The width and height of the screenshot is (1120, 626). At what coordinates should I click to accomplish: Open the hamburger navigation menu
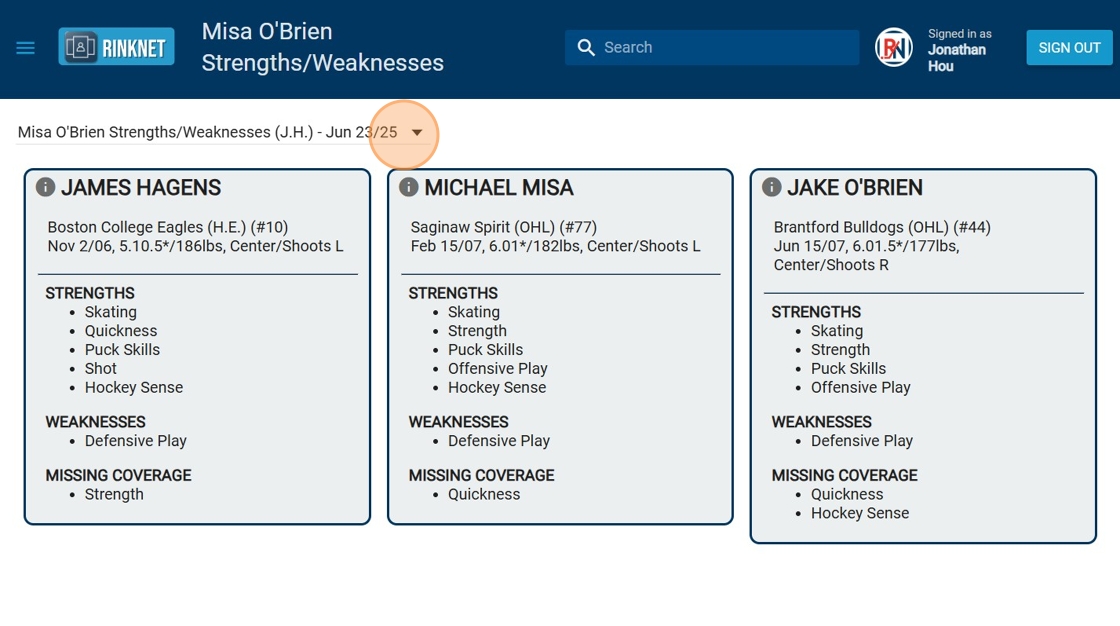tap(26, 47)
